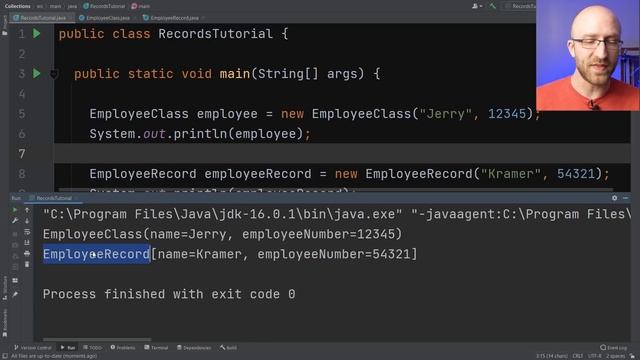Viewport: 640px width, 360px height.
Task: Toggle soft-wrap in console output
Action: pos(27,232)
